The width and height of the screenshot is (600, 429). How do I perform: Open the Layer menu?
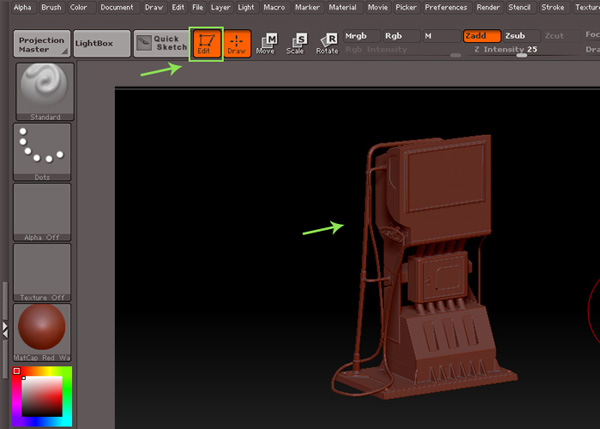(221, 7)
